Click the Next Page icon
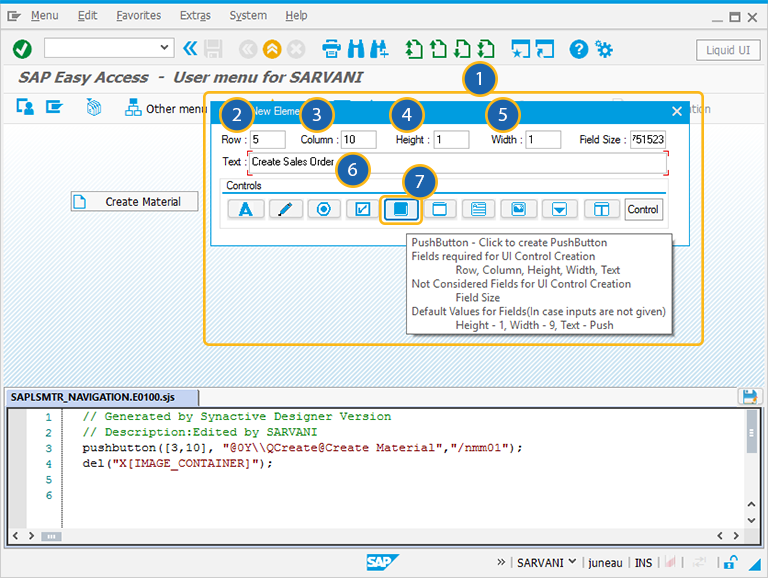Screen dimensions: 768x578 coord(462,49)
